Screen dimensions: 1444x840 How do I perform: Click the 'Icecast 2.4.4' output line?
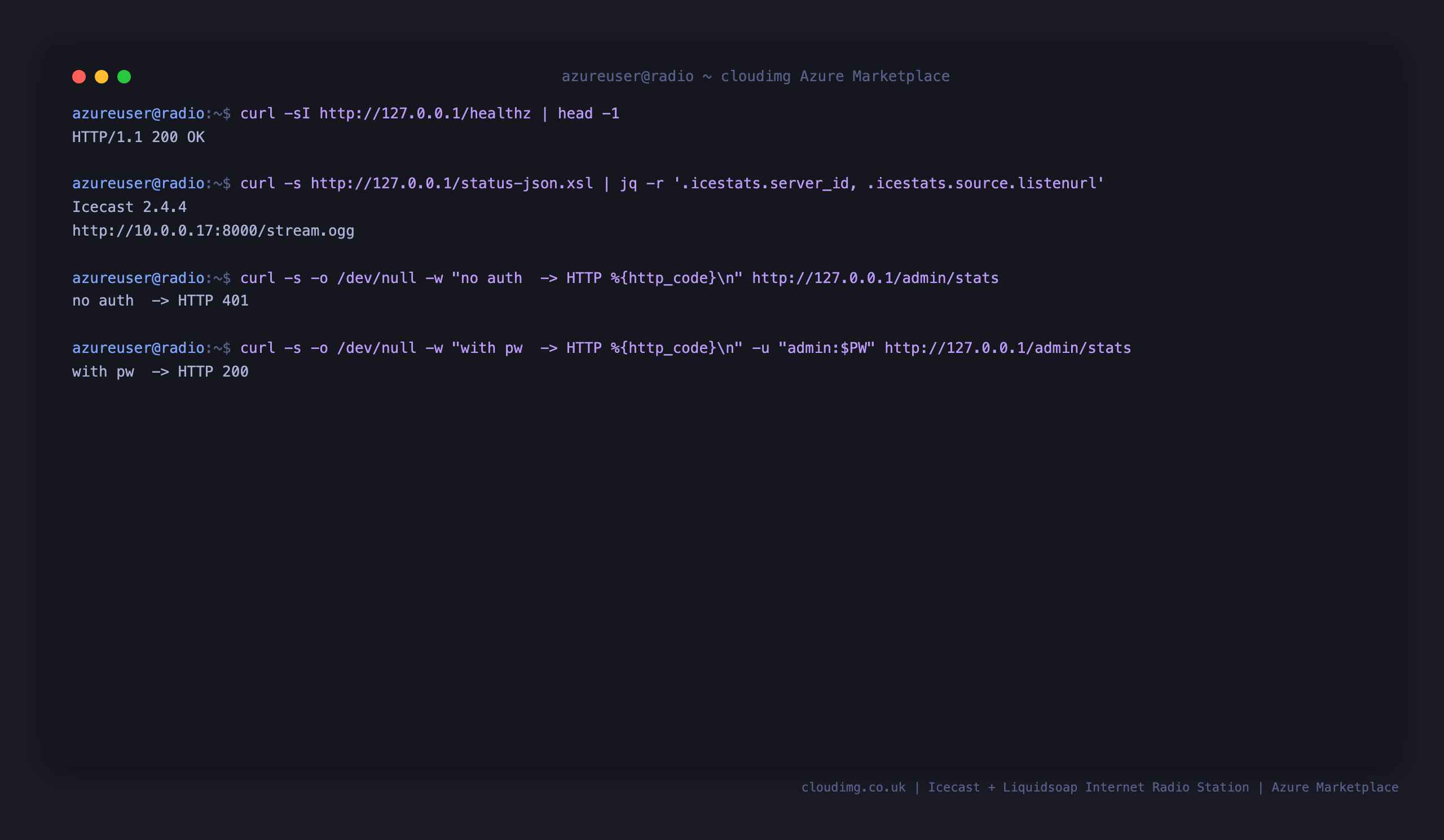(130, 207)
